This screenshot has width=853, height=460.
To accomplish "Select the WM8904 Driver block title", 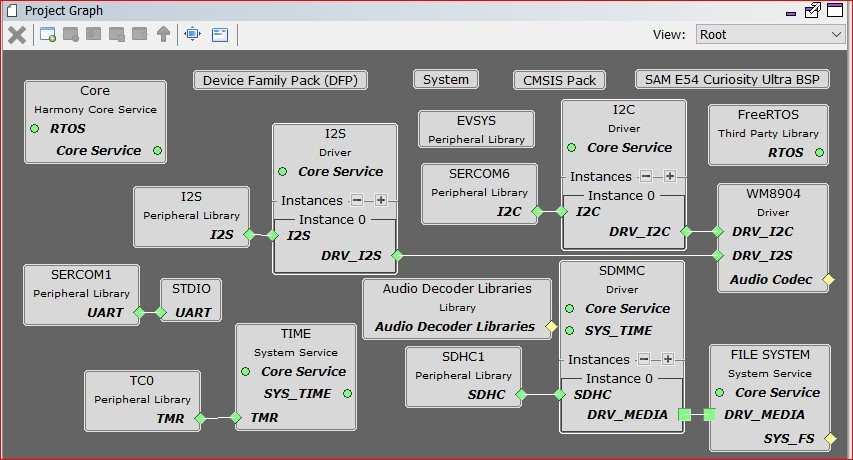I will [x=773, y=194].
